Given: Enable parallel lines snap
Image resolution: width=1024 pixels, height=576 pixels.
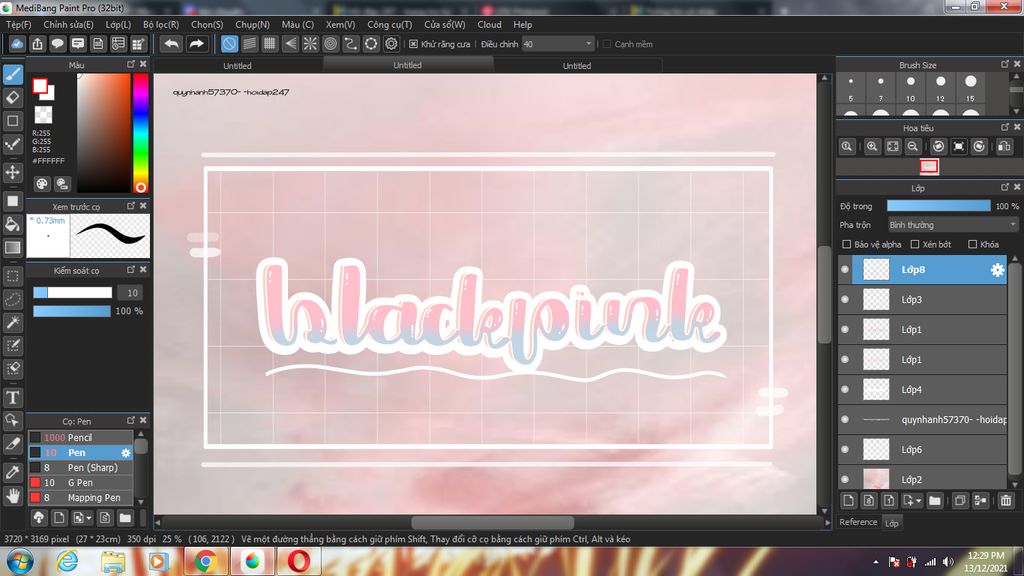Looking at the screenshot, I should pyautogui.click(x=249, y=44).
